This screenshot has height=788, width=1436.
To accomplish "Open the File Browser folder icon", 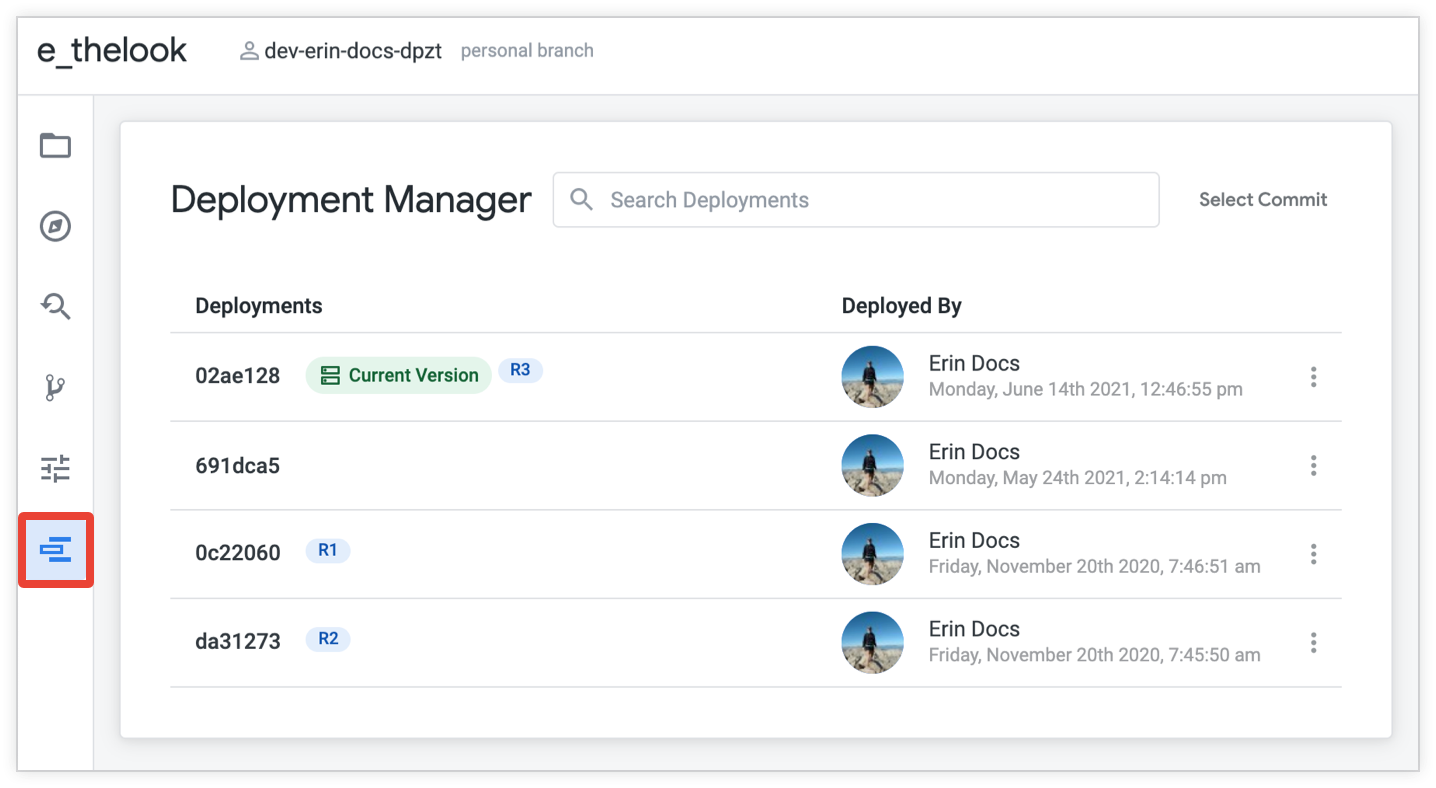I will 55,146.
